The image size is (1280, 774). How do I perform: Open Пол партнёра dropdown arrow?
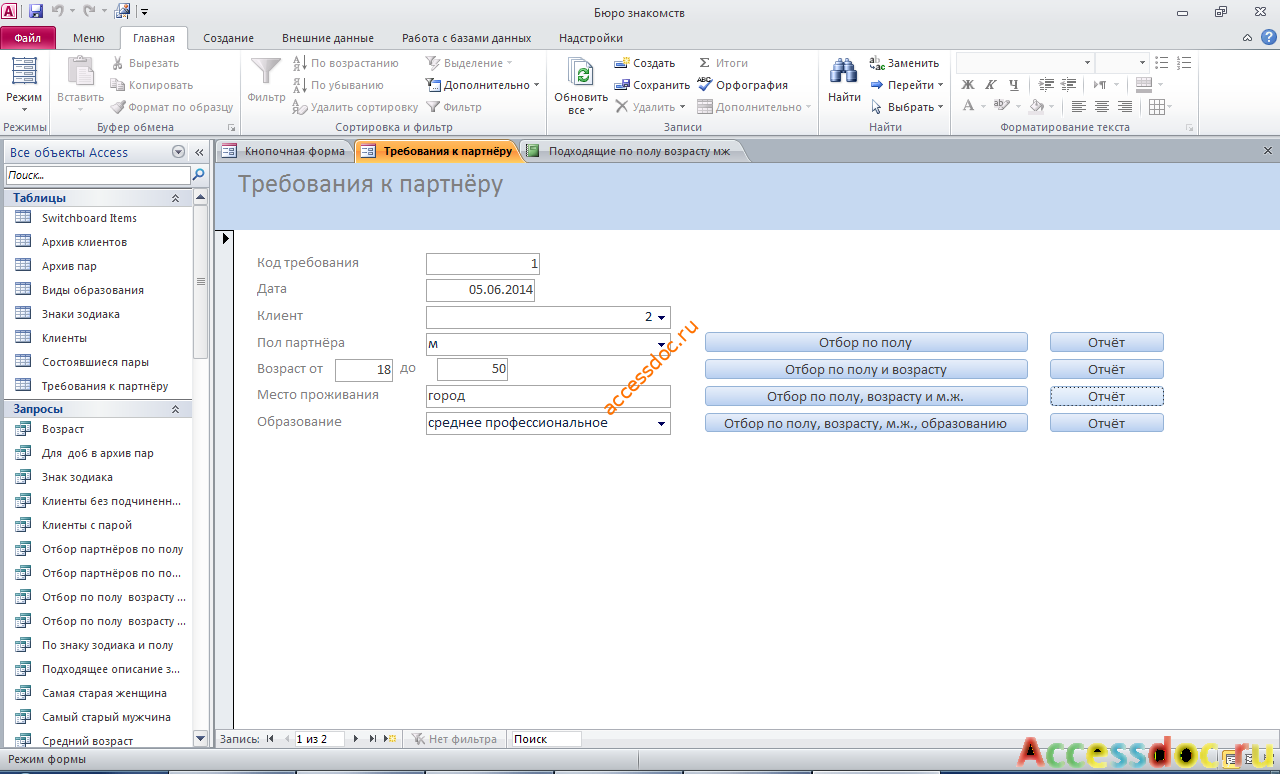(x=661, y=344)
